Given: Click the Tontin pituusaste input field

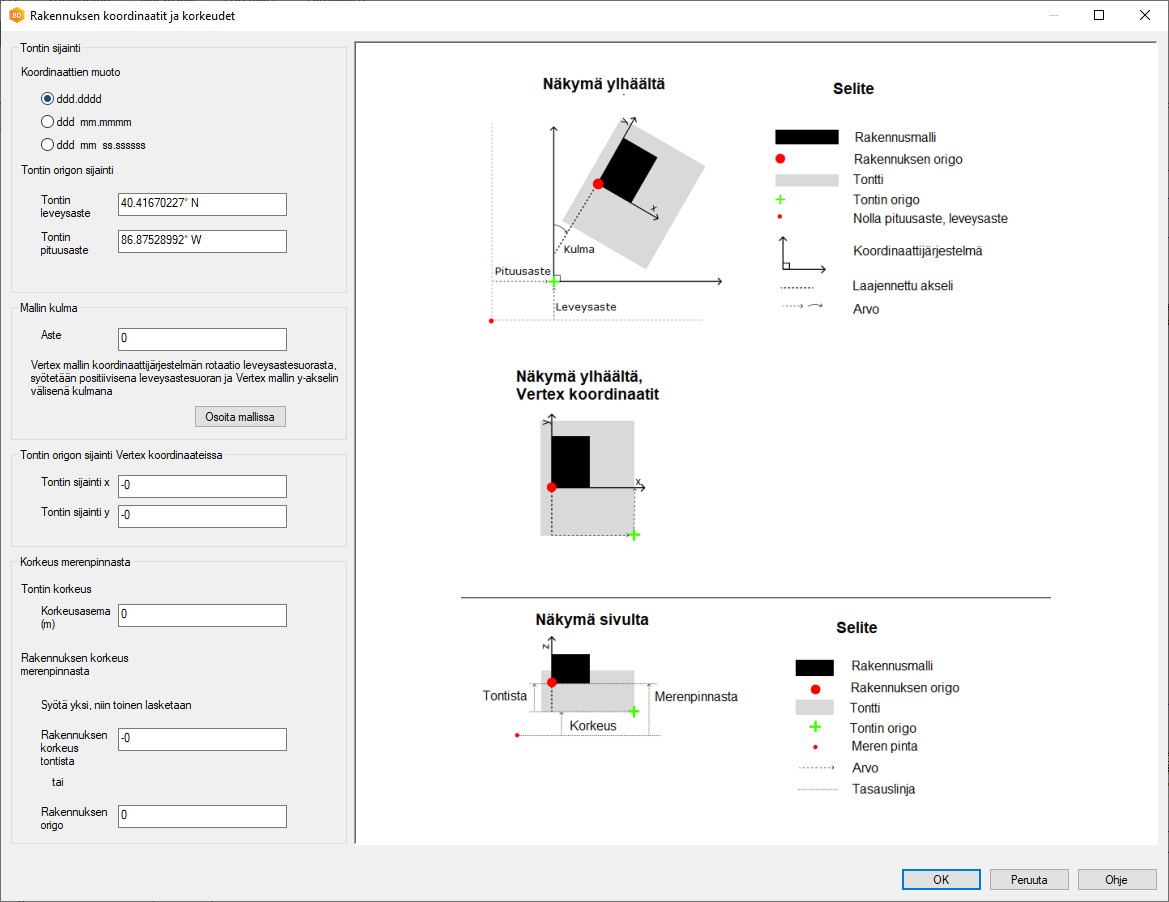Looking at the screenshot, I should coord(202,241).
